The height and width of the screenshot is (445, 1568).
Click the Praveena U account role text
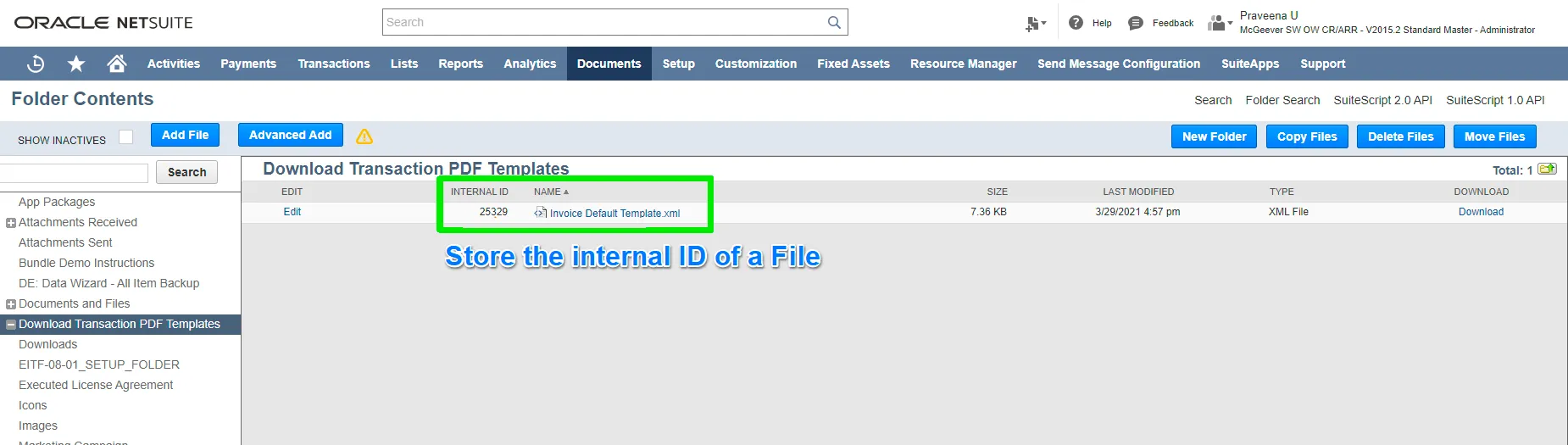1387,22
